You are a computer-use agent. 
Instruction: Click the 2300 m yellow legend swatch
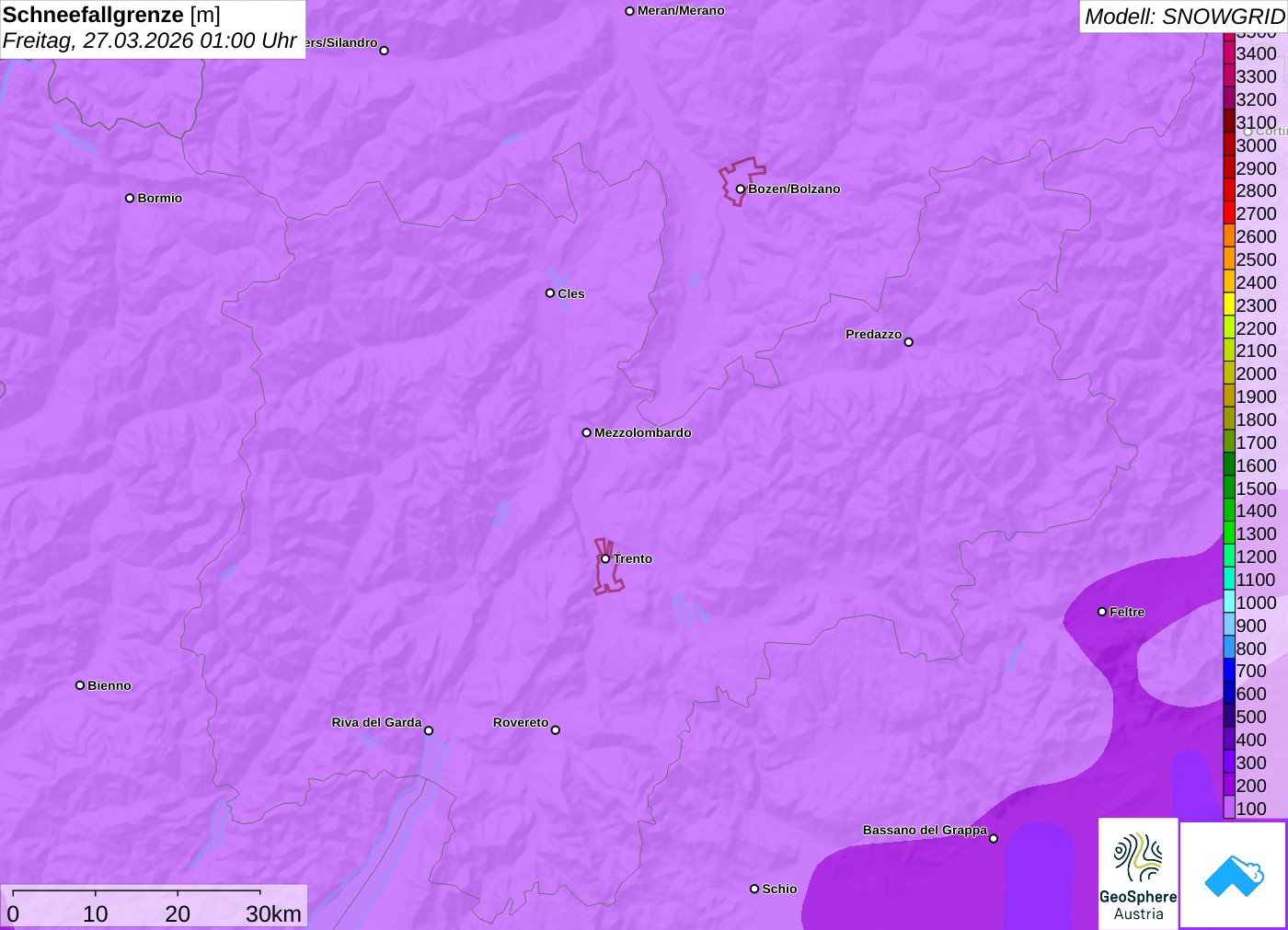(1229, 305)
